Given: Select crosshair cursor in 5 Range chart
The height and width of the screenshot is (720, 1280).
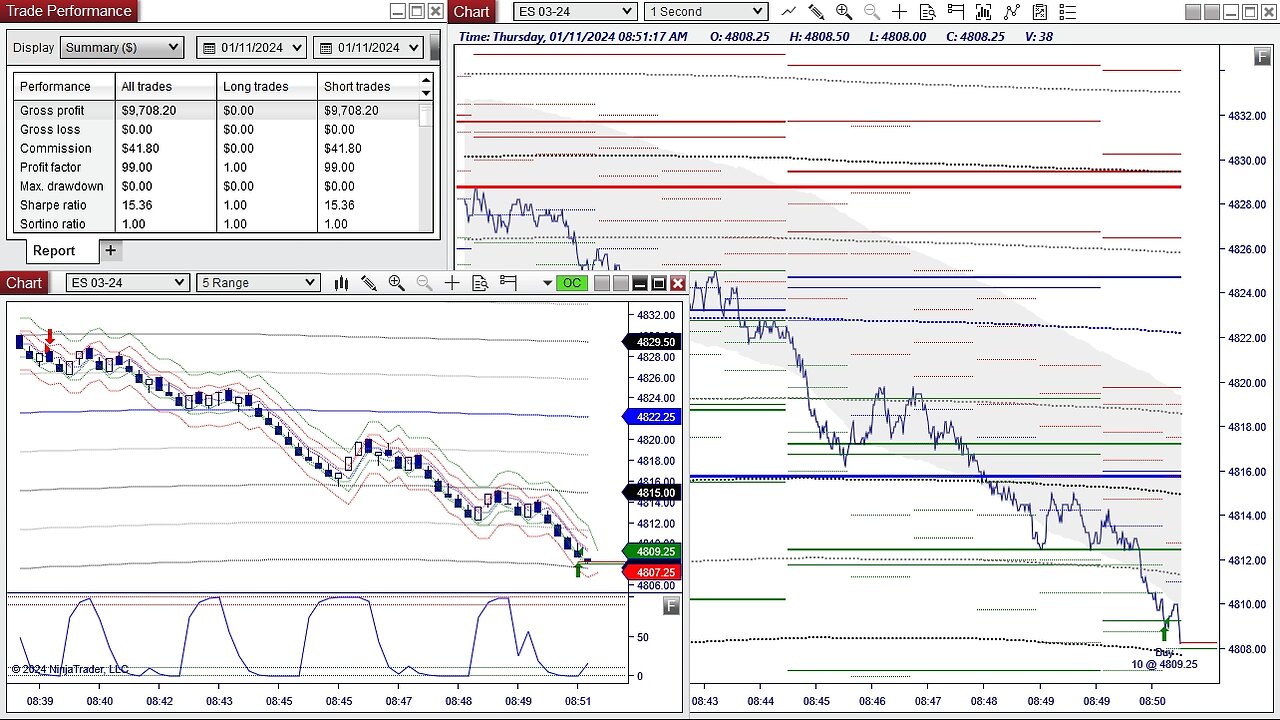Looking at the screenshot, I should (x=452, y=283).
